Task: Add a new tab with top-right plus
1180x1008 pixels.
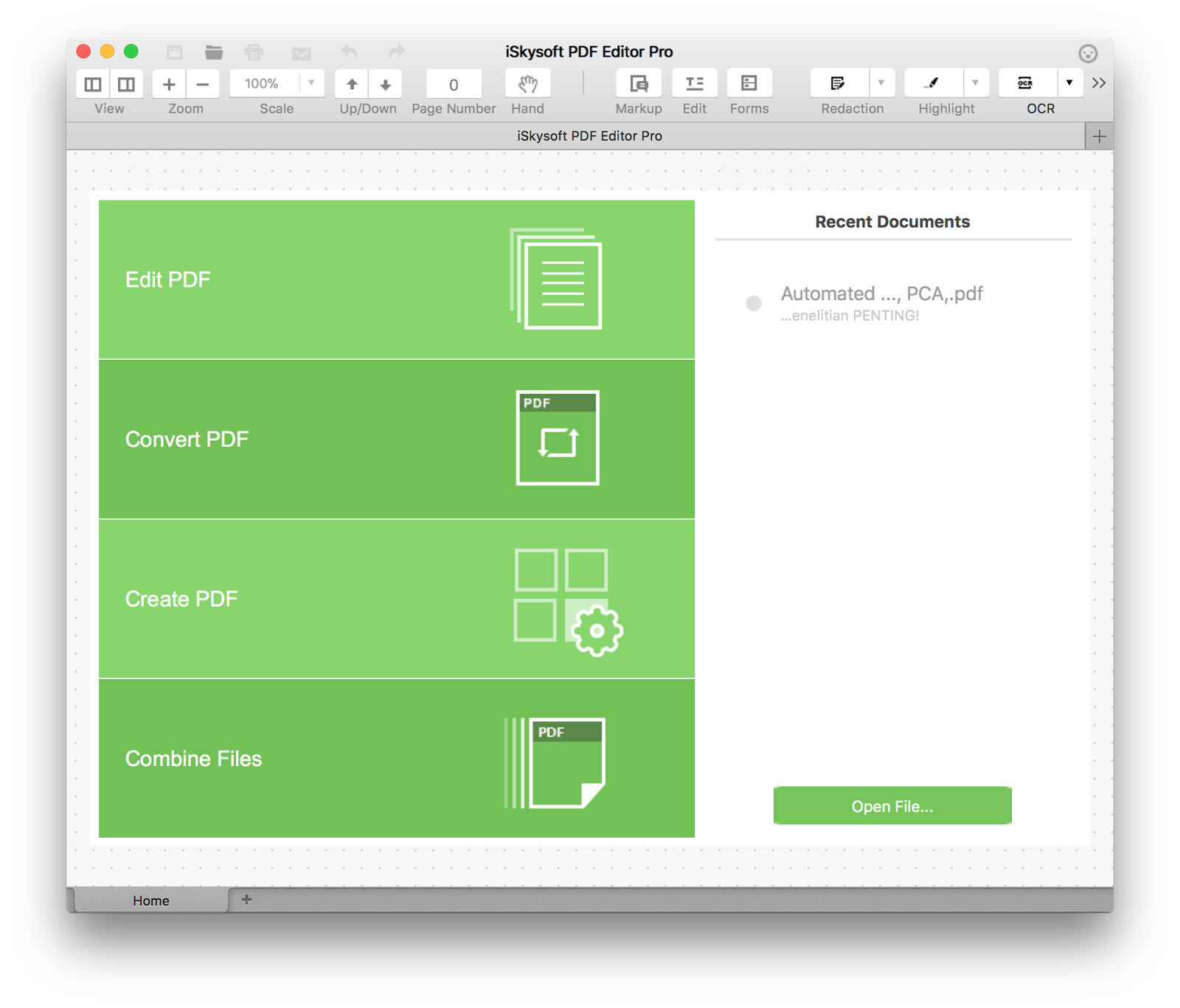Action: click(x=1099, y=136)
